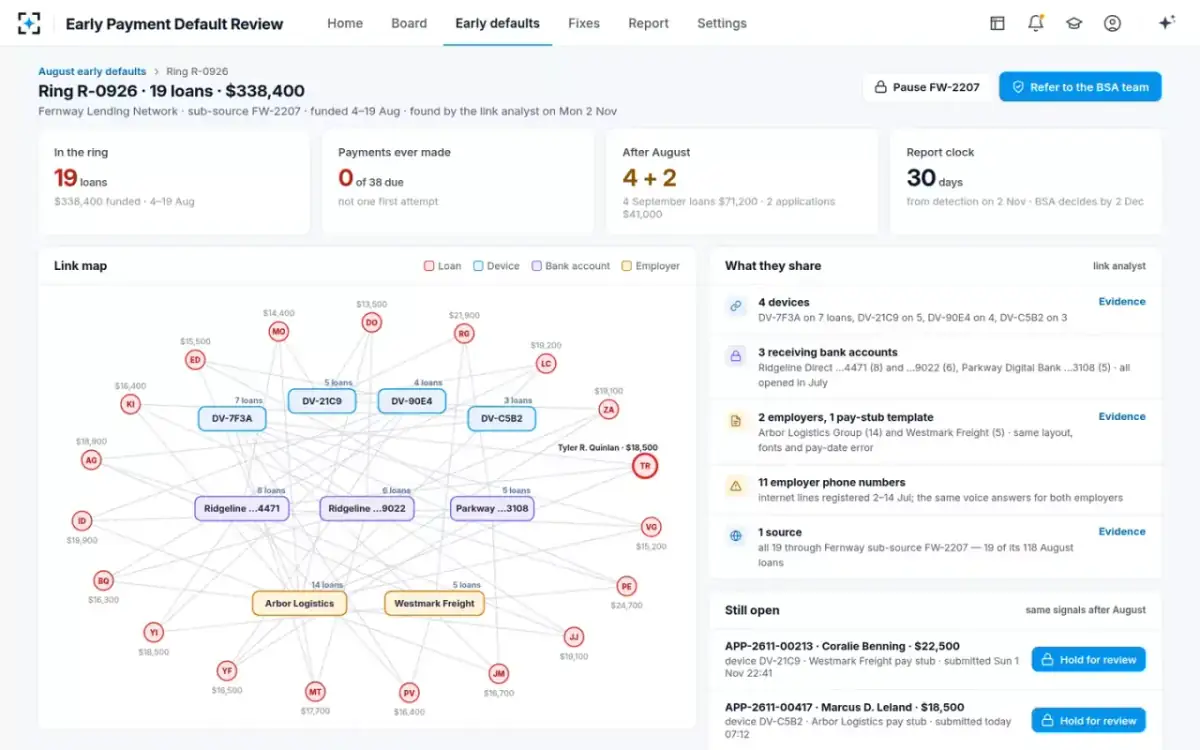Image resolution: width=1200 pixels, height=750 pixels.
Task: Toggle the Bank account legend filter
Action: 571,266
